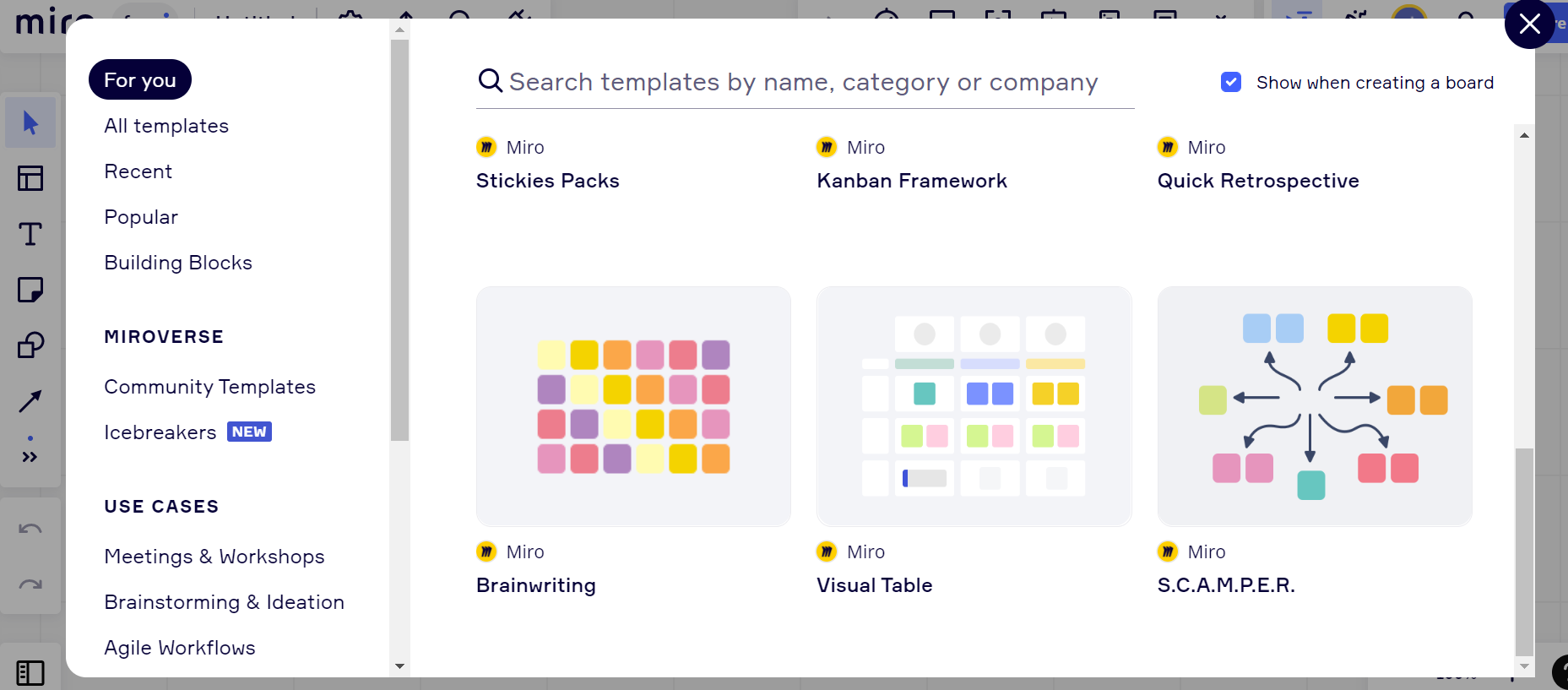Click the template search field
Image resolution: width=1568 pixels, height=690 pixels.
tap(805, 82)
